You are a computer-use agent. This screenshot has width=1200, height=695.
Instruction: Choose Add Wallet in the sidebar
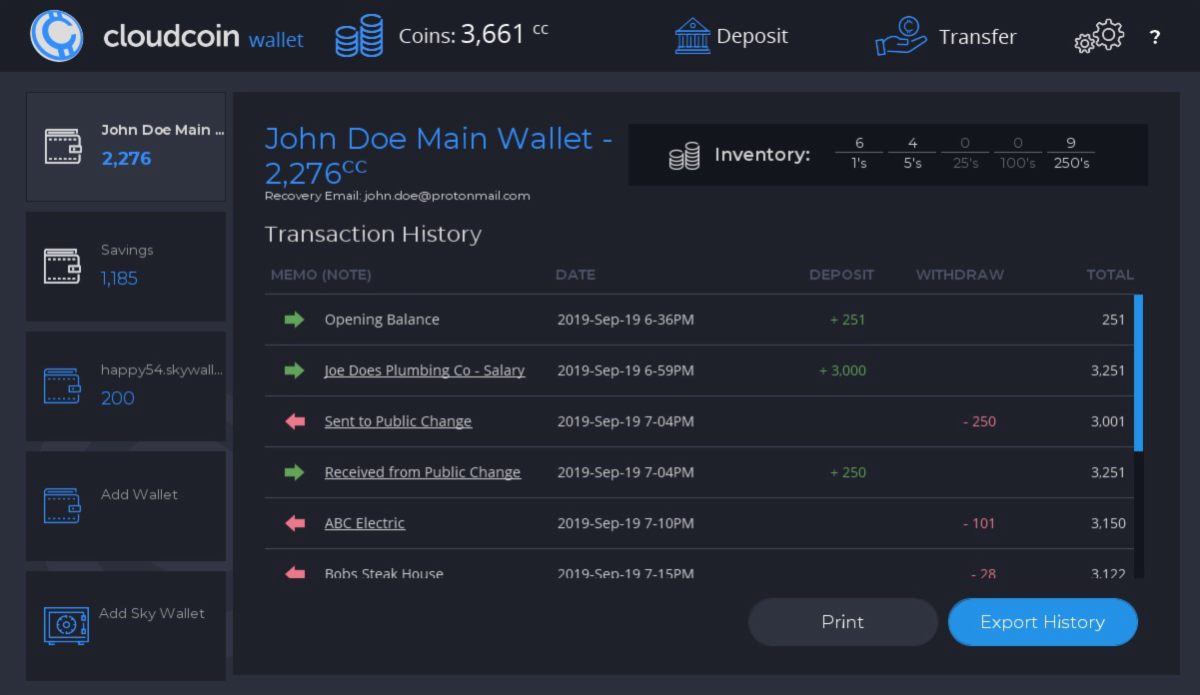126,506
